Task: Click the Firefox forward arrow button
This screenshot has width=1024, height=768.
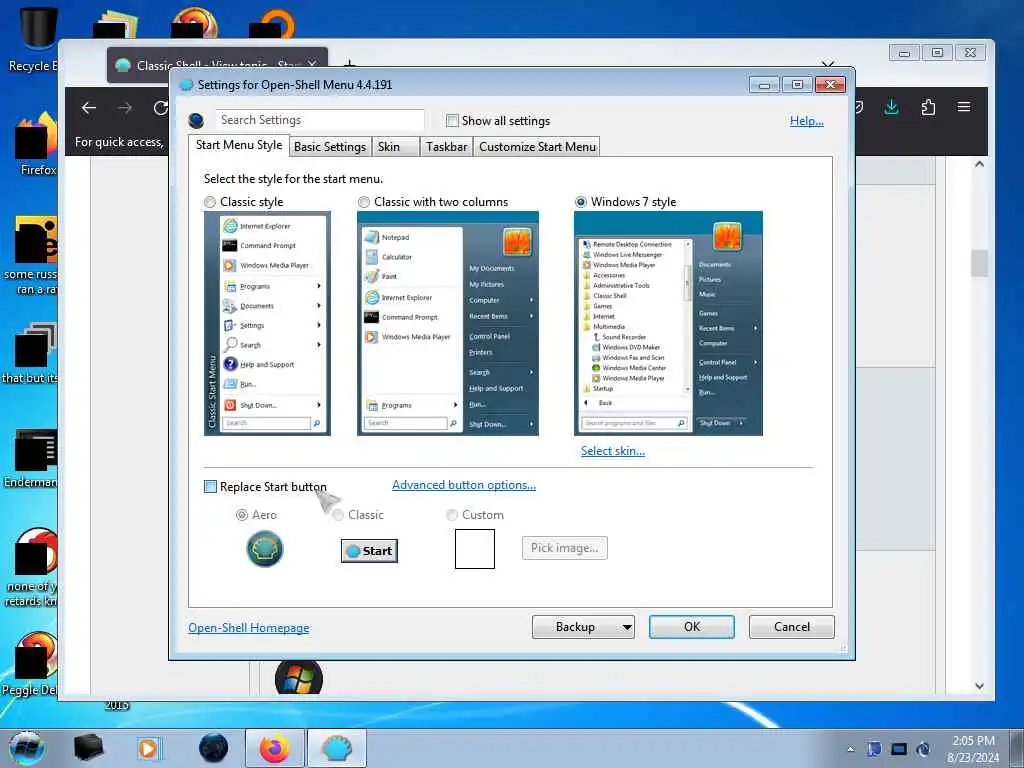Action: (125, 108)
